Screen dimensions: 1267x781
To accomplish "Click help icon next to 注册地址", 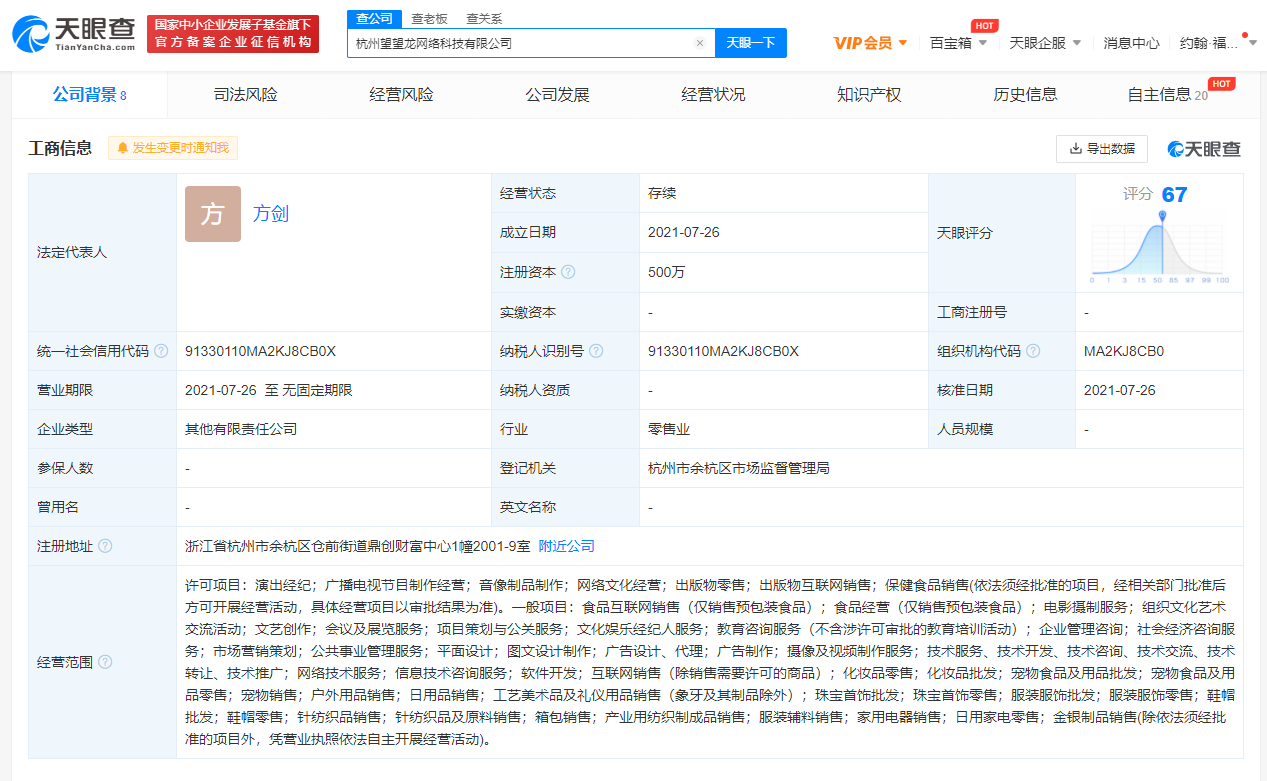I will (x=105, y=546).
